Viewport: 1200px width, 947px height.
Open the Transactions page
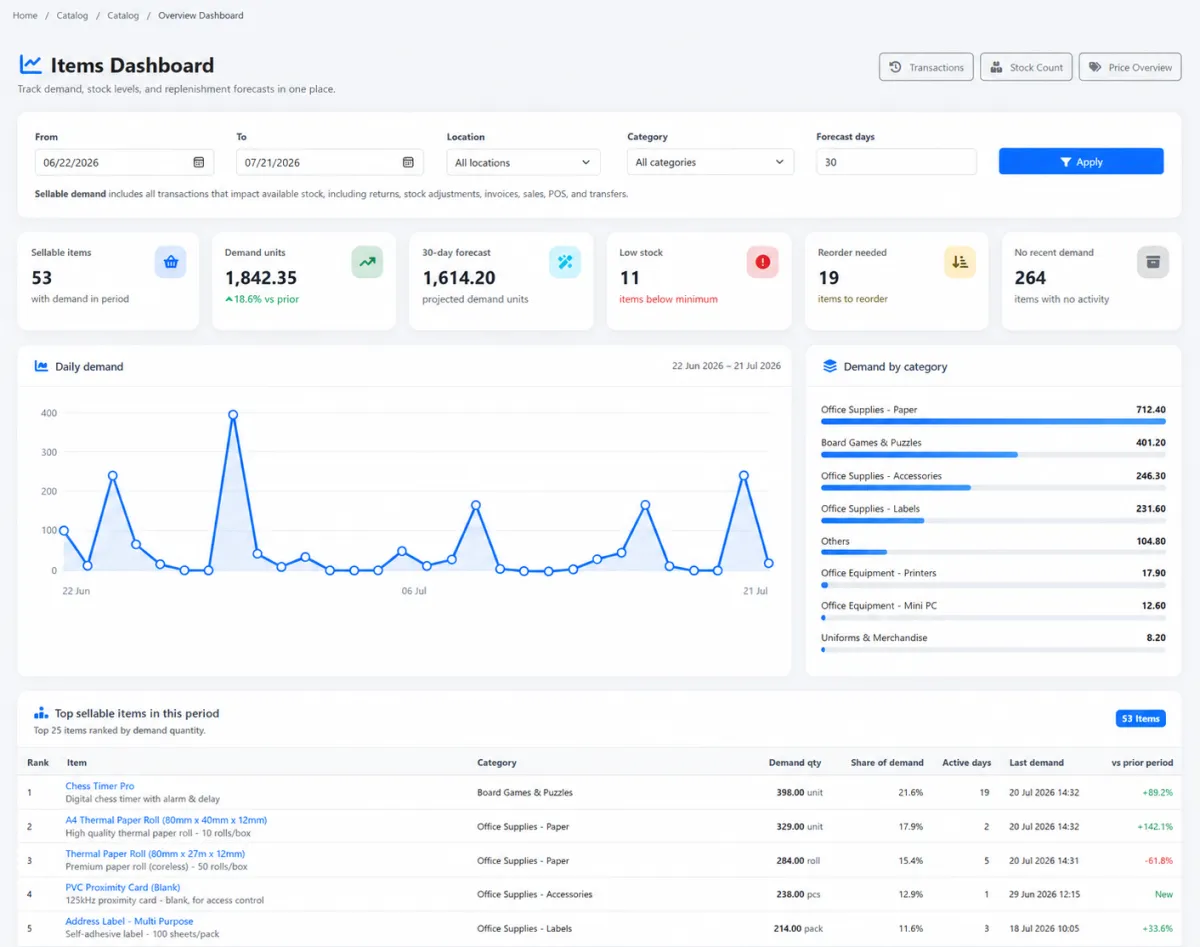point(926,67)
